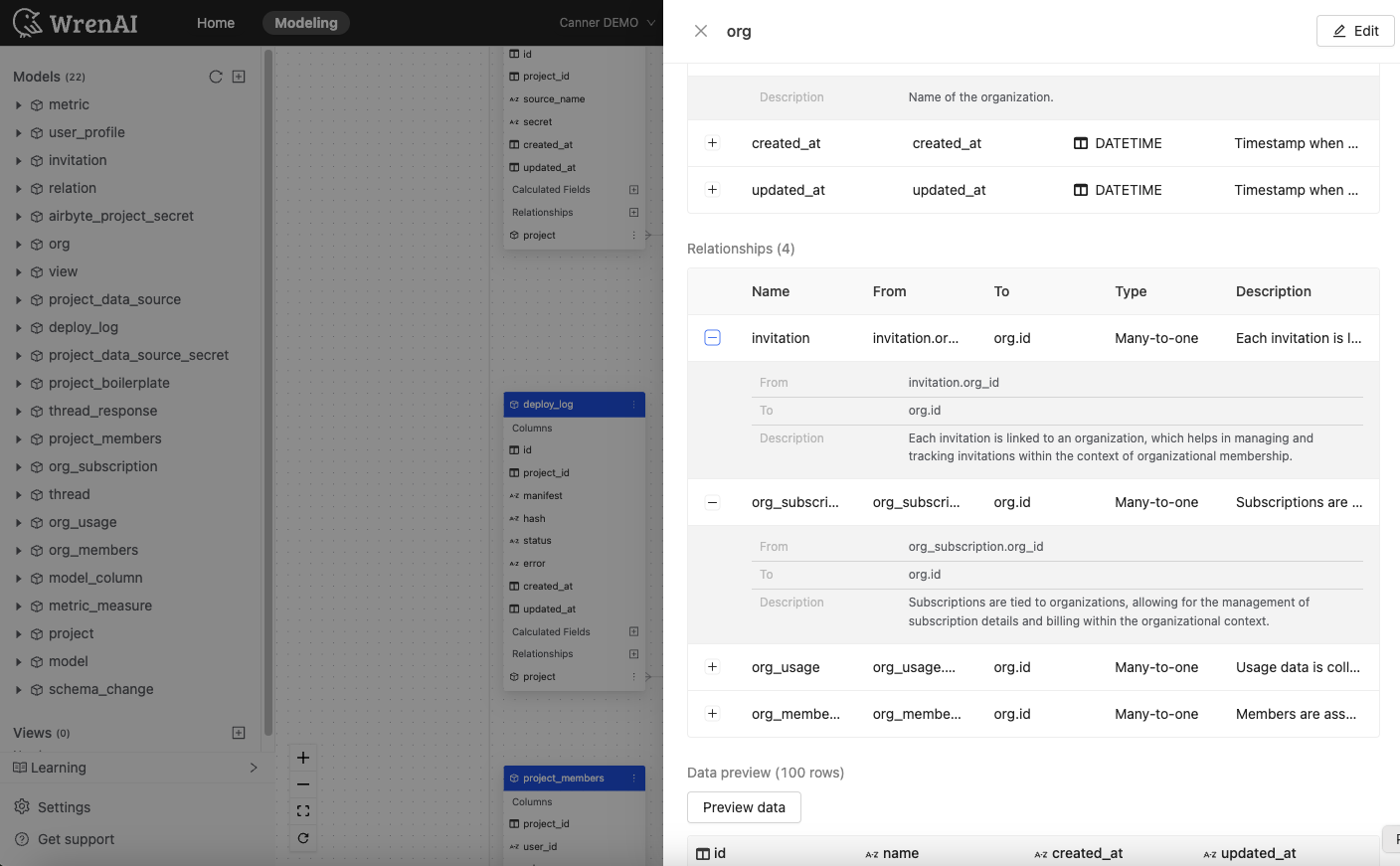Viewport: 1400px width, 866px height.
Task: Open the Canner DEMO project dropdown
Action: [607, 23]
